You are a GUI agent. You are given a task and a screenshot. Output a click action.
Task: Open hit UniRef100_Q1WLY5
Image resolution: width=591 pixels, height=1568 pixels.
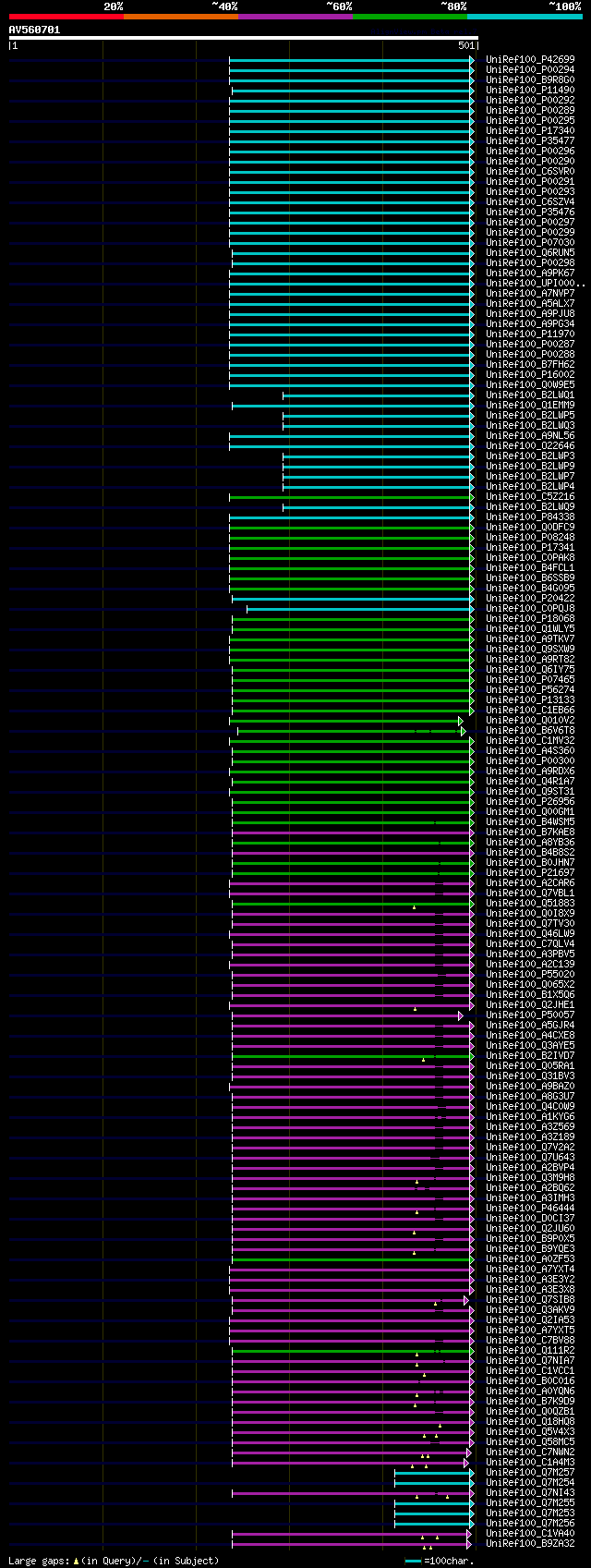click(530, 628)
